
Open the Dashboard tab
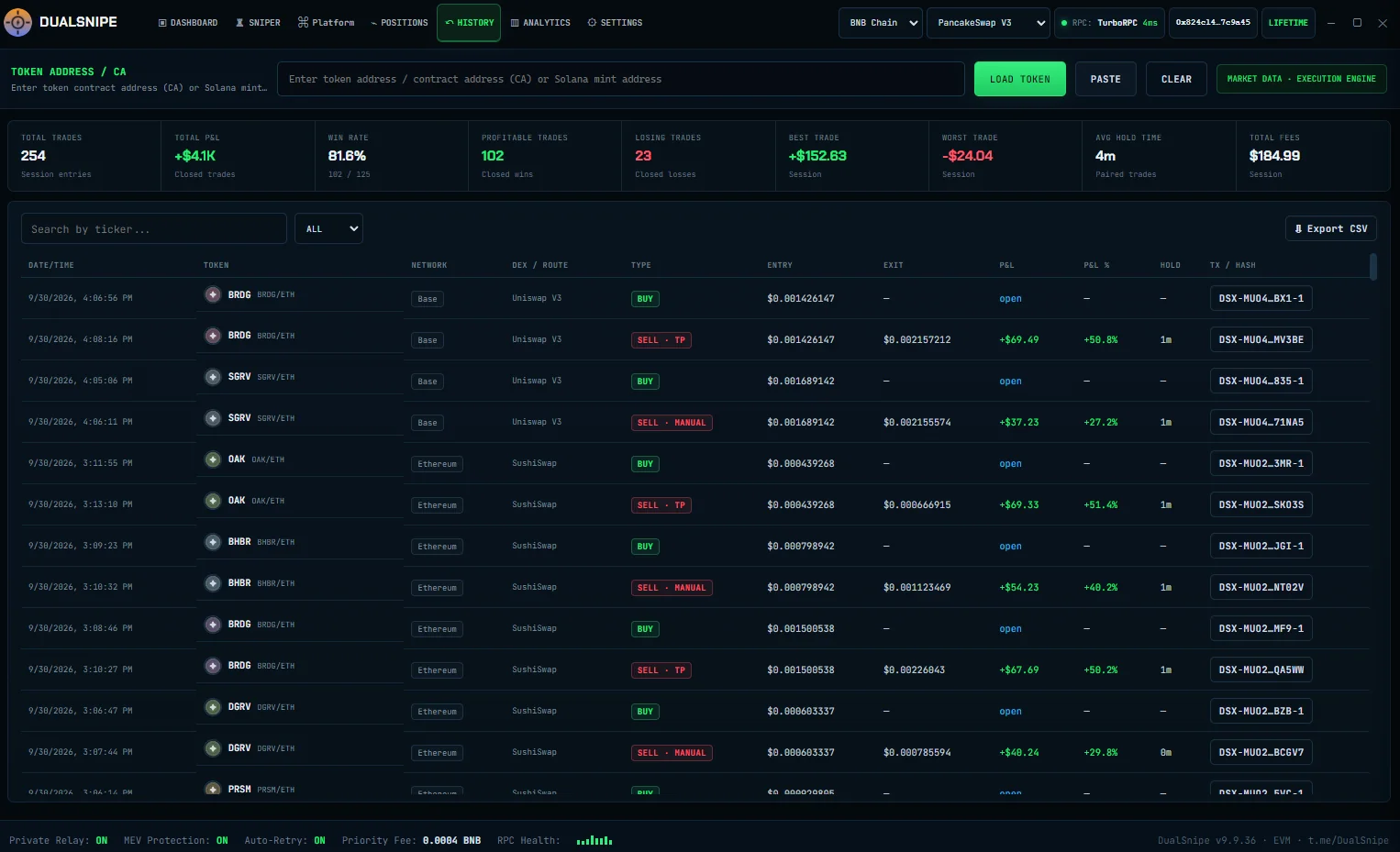tap(188, 23)
